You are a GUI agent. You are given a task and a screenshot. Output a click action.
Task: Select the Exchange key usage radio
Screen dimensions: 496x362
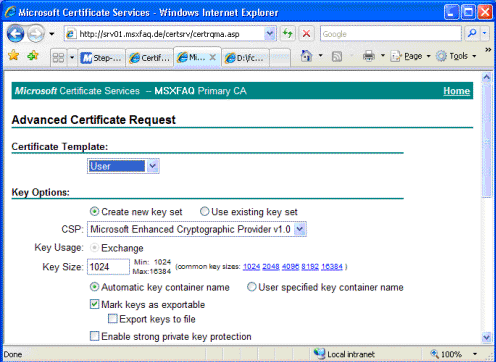pos(94,248)
